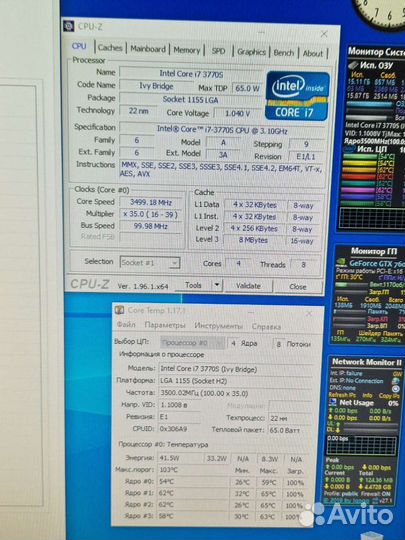This screenshot has height=540, width=405.
Task: Click the Ядро #0 temperature 54°C
Action: (194, 481)
